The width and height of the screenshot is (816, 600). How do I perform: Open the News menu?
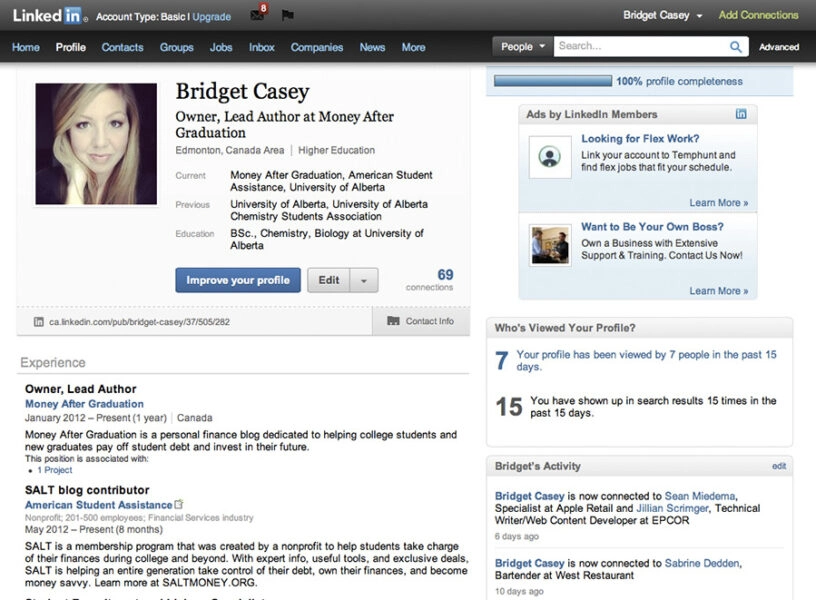(373, 47)
